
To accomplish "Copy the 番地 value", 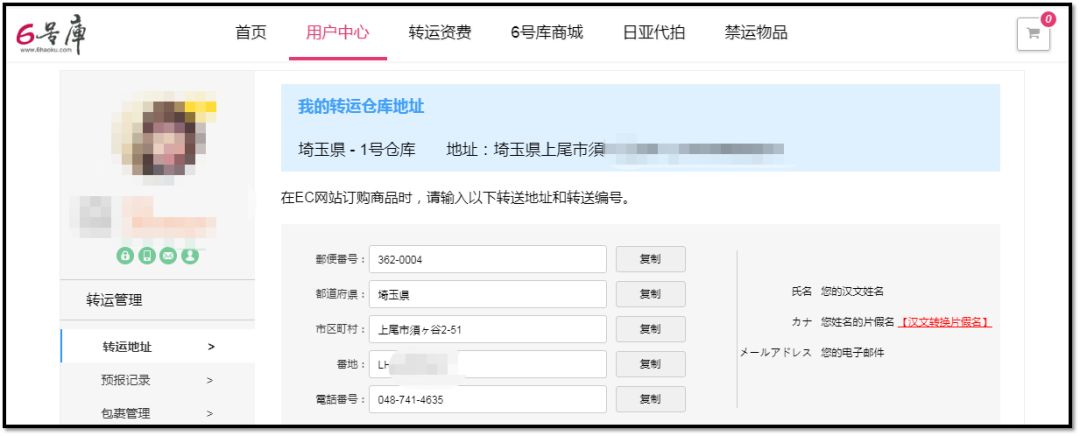I will [650, 364].
